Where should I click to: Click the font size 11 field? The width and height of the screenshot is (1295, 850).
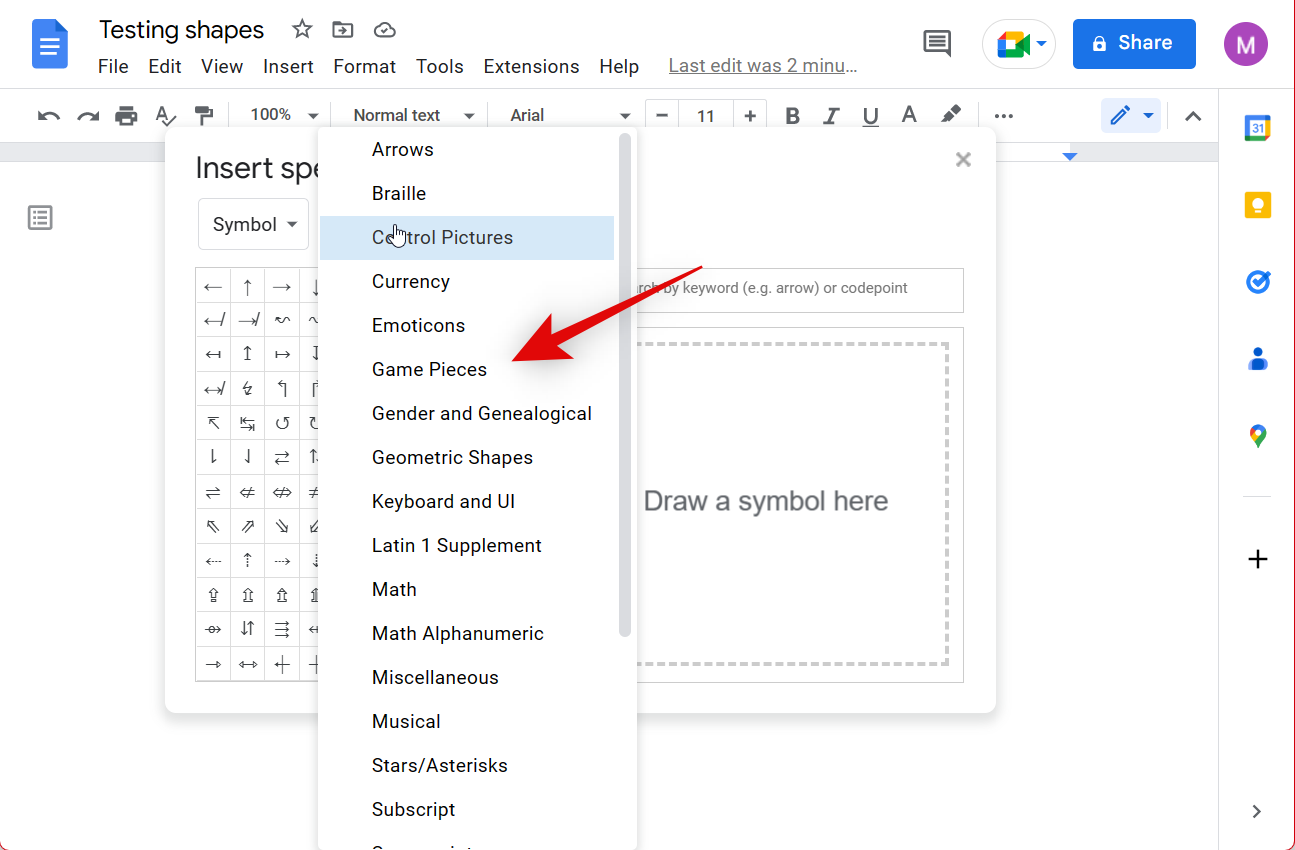[x=706, y=116]
